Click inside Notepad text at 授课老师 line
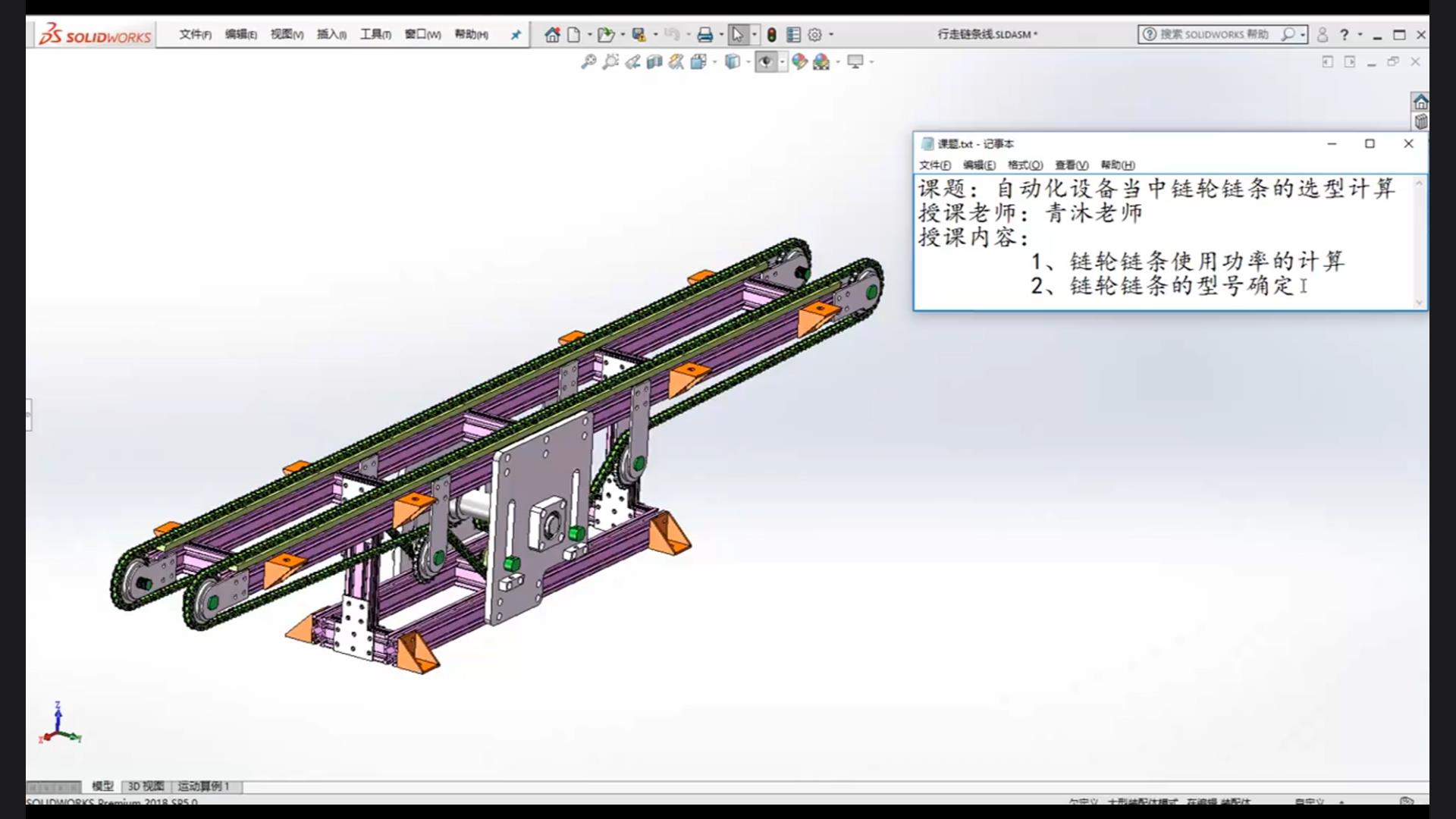 point(1030,213)
